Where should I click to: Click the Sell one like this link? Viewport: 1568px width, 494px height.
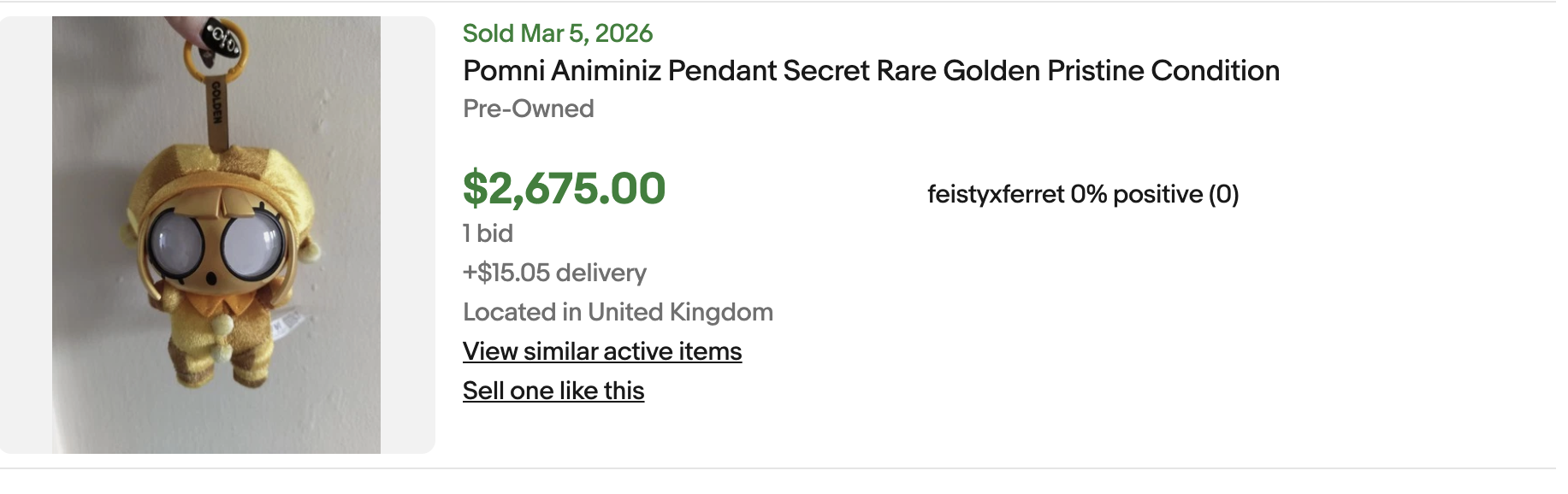coord(553,391)
